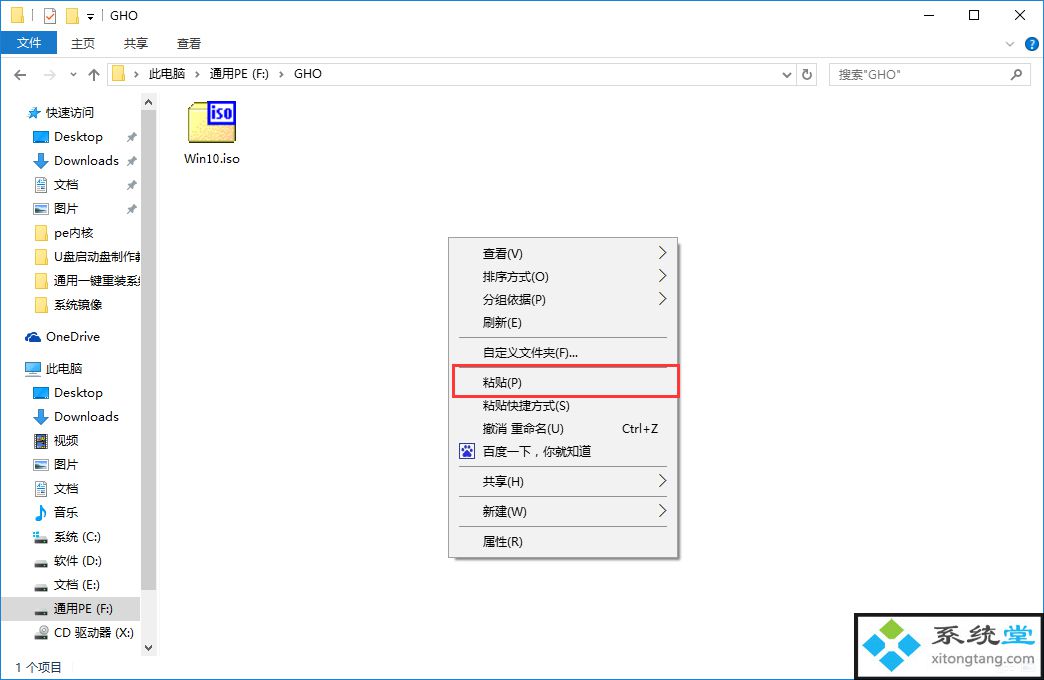Switch to the 查看 ribbon tab
Image resolution: width=1044 pixels, height=680 pixels.
pos(188,44)
